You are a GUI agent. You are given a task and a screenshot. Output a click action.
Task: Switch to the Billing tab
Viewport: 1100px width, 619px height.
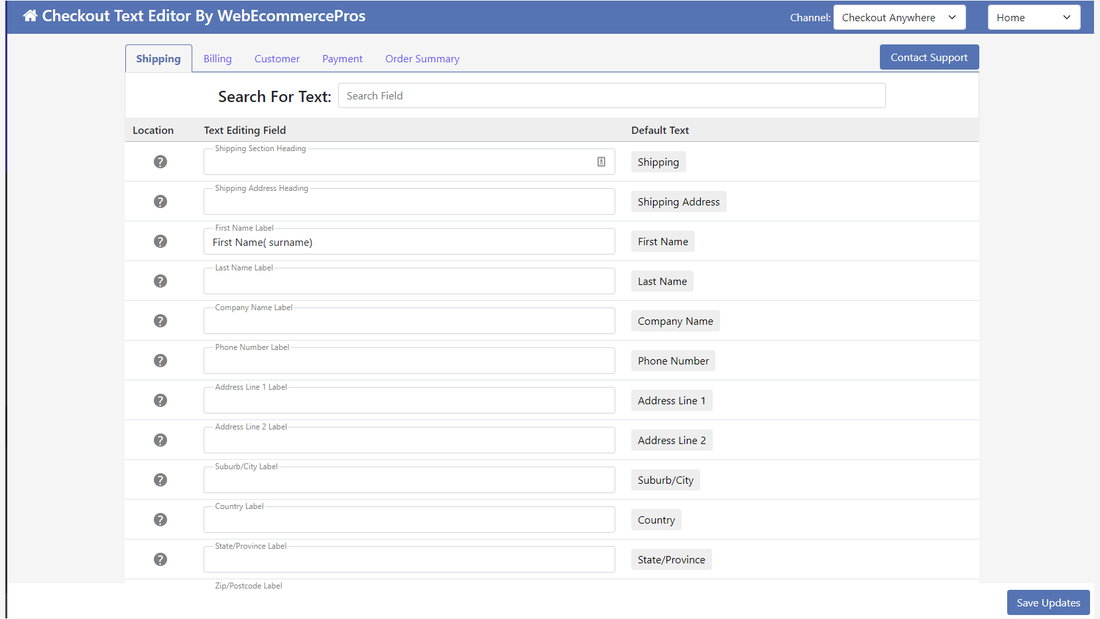(x=217, y=59)
